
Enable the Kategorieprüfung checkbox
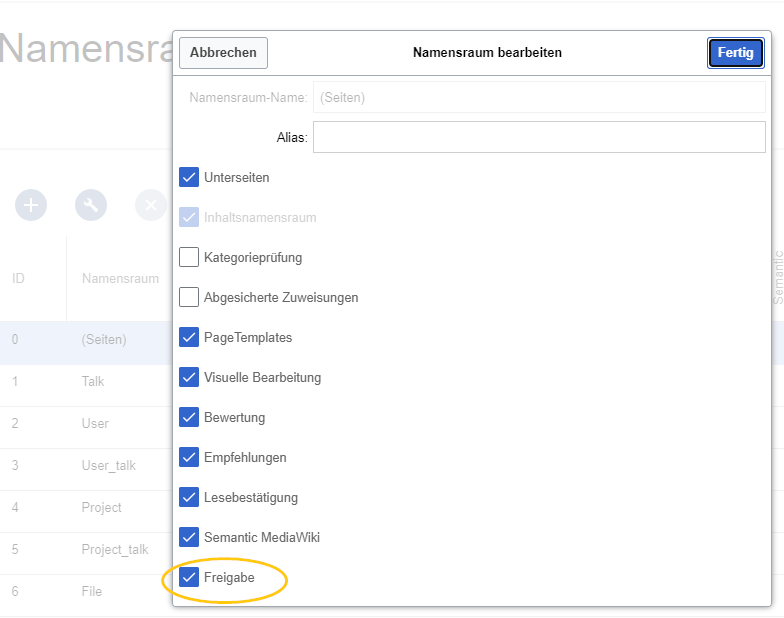pyautogui.click(x=189, y=257)
